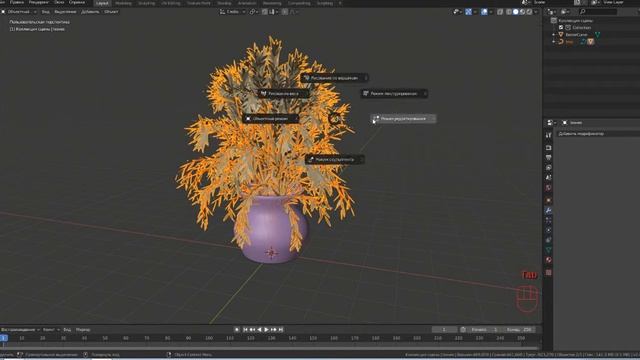The height and width of the screenshot is (360, 640).
Task: Click the outliner search field
Action: coord(598,12)
